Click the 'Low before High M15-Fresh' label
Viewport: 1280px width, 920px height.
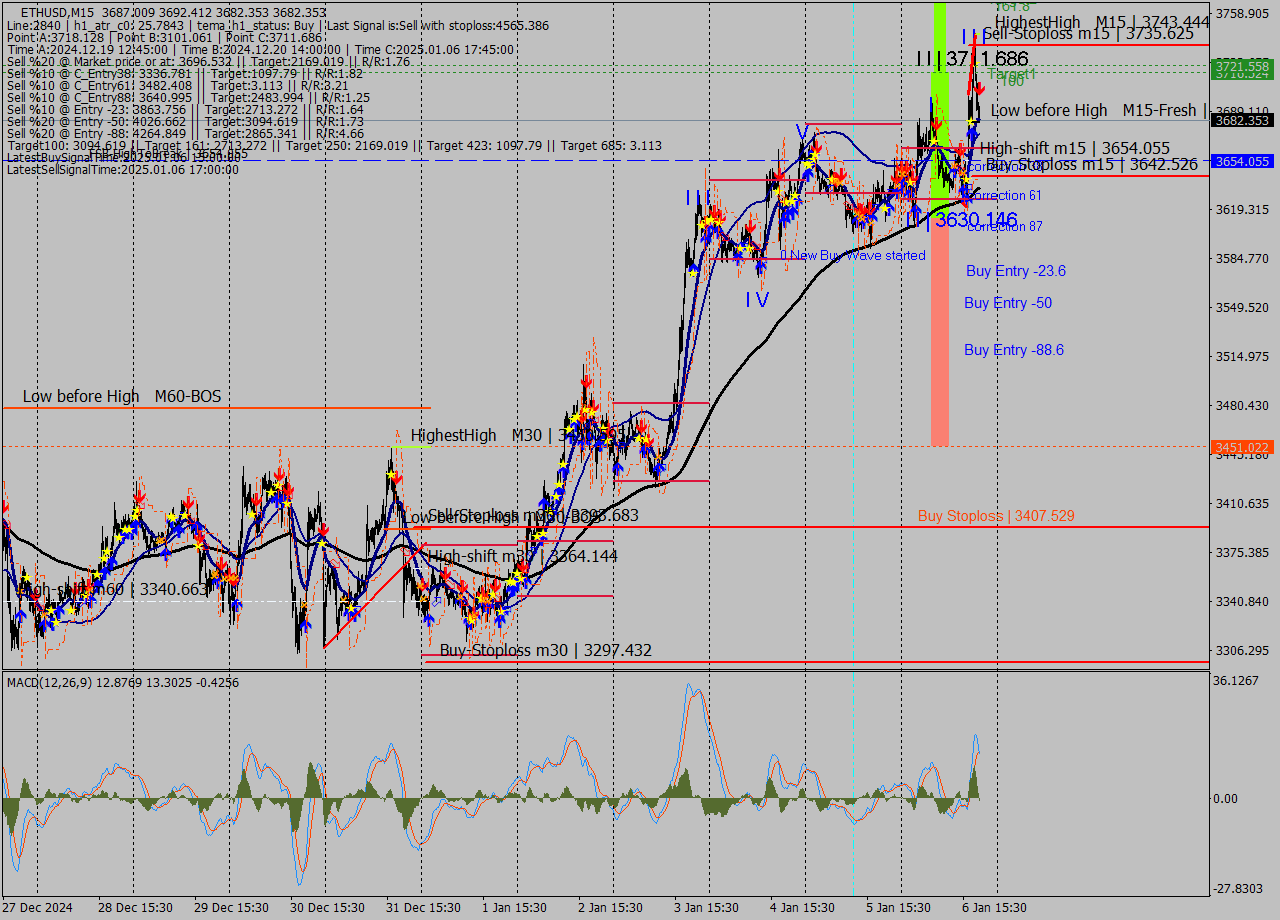point(1098,110)
